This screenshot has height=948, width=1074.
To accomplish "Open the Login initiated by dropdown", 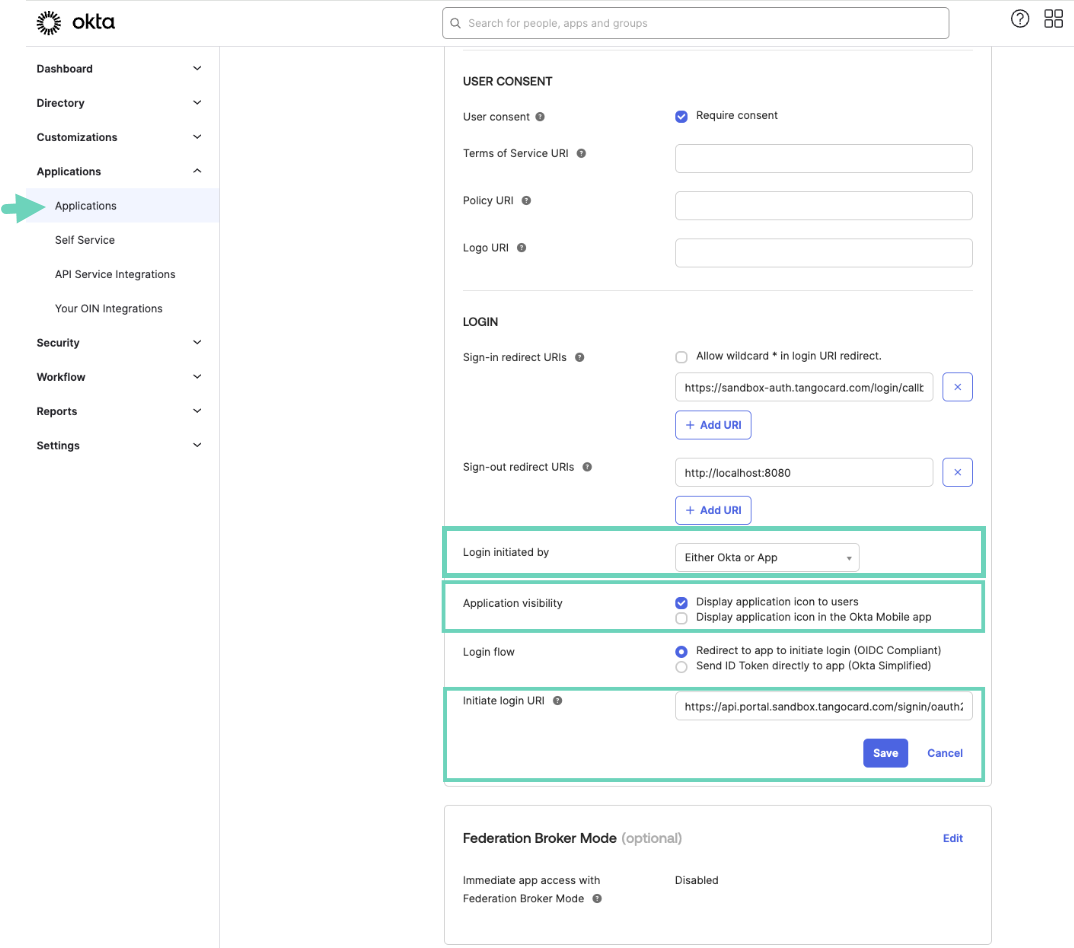I will 766,557.
